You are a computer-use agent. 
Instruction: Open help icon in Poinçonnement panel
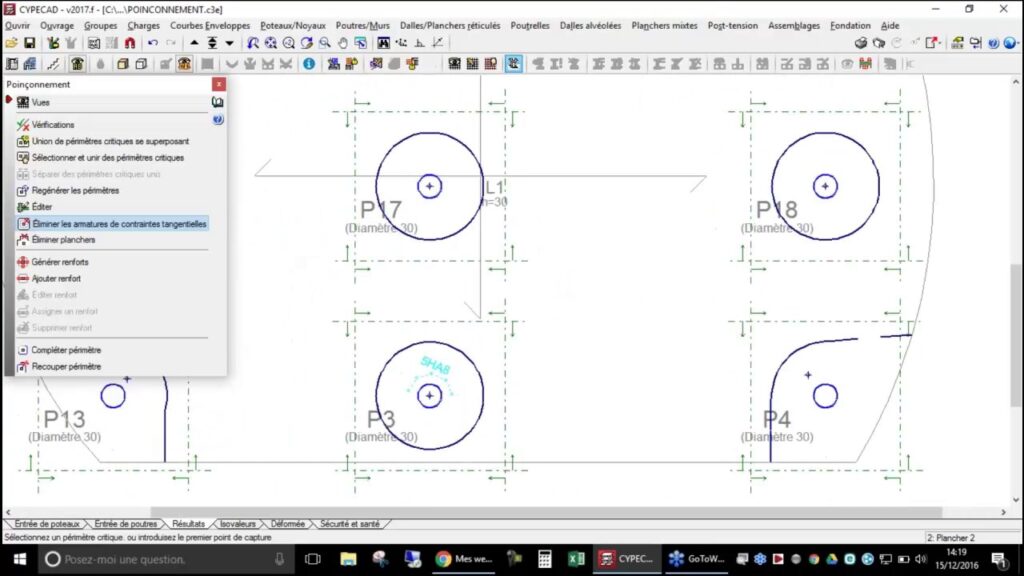[x=218, y=119]
